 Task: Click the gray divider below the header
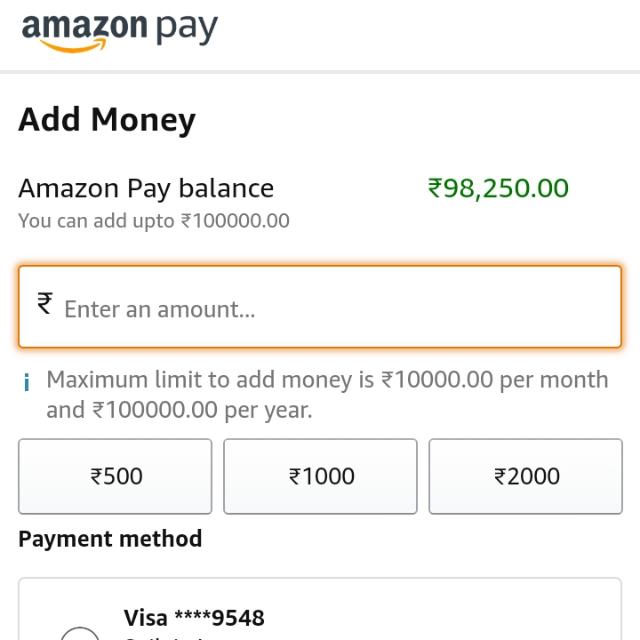[320, 72]
